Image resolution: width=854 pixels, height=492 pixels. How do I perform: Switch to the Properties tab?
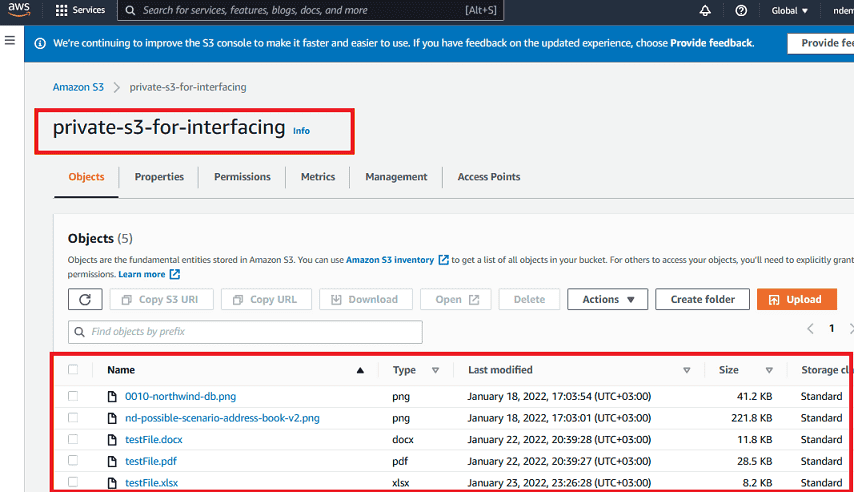click(159, 177)
